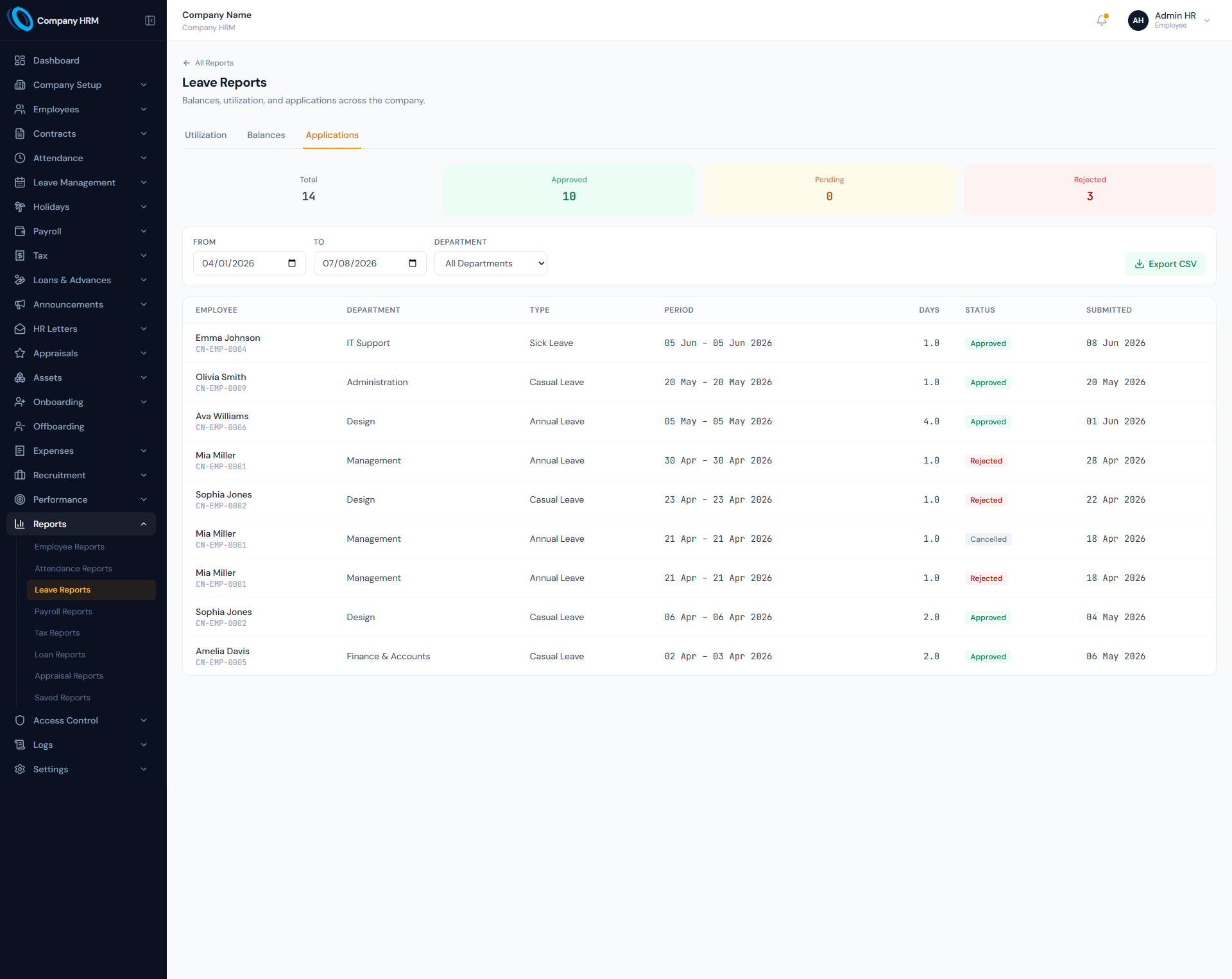
Task: Click the Settings gear icon
Action: click(20, 769)
